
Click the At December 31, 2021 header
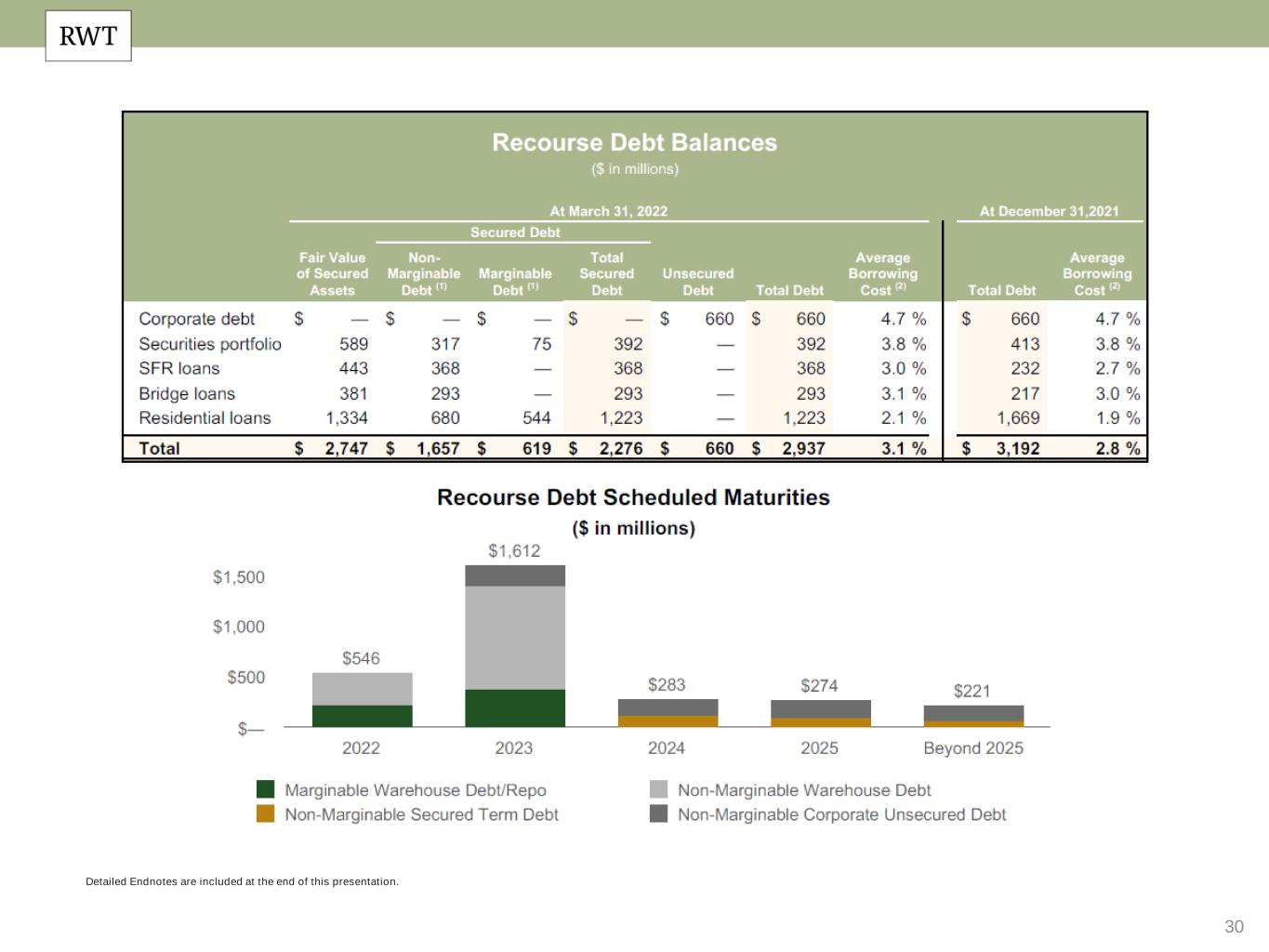click(1049, 211)
